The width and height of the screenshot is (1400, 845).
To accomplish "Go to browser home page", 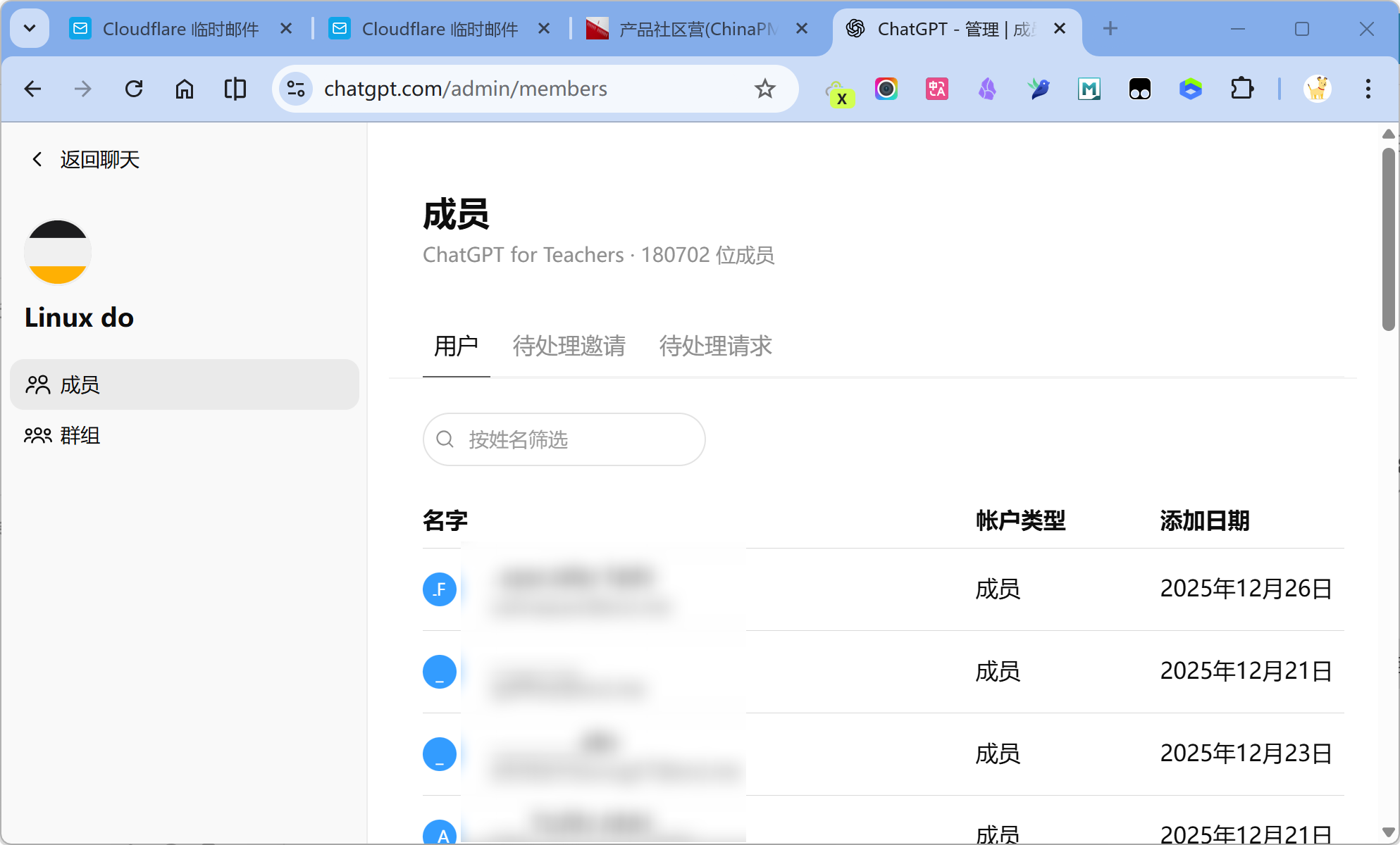I will click(185, 89).
